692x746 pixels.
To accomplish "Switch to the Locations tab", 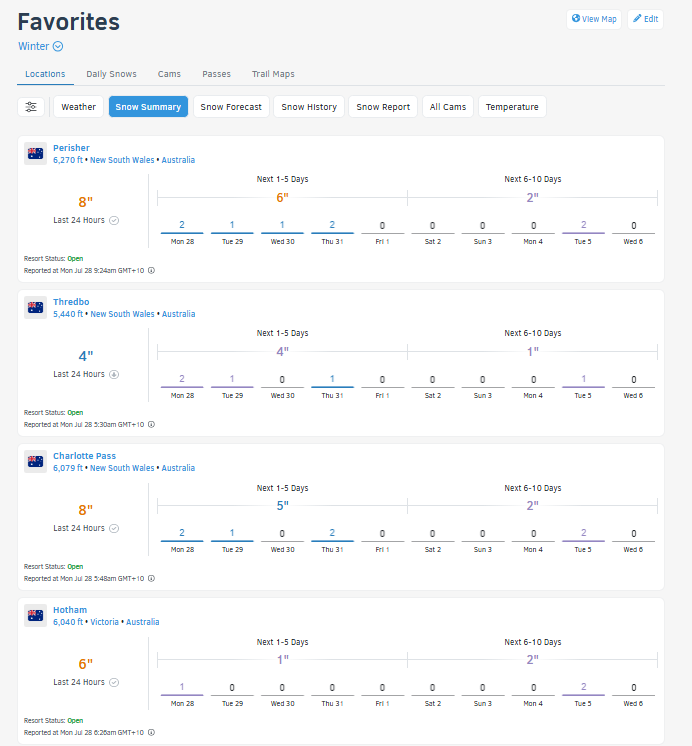I will pyautogui.click(x=45, y=74).
